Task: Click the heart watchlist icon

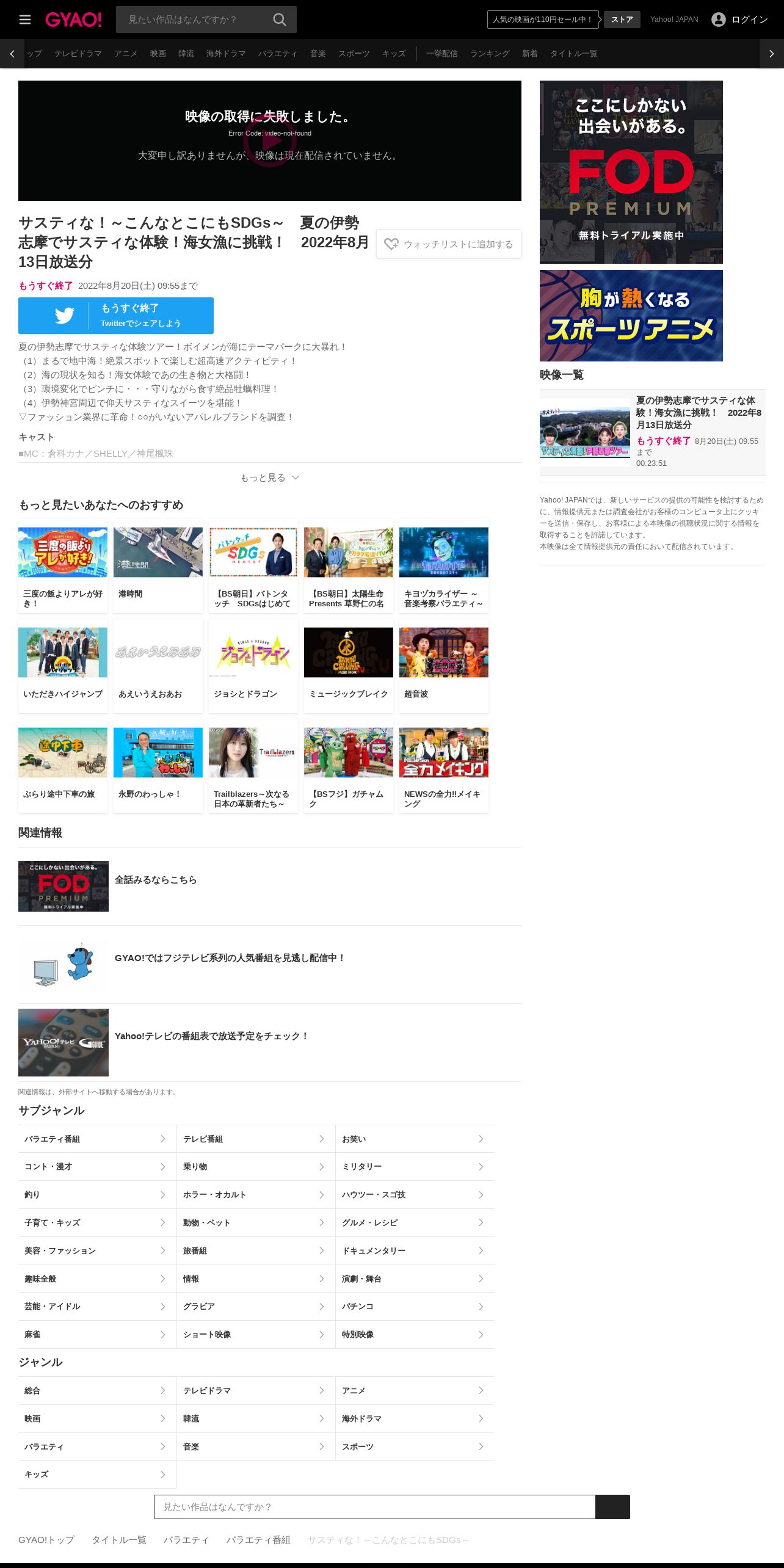Action: tap(391, 244)
